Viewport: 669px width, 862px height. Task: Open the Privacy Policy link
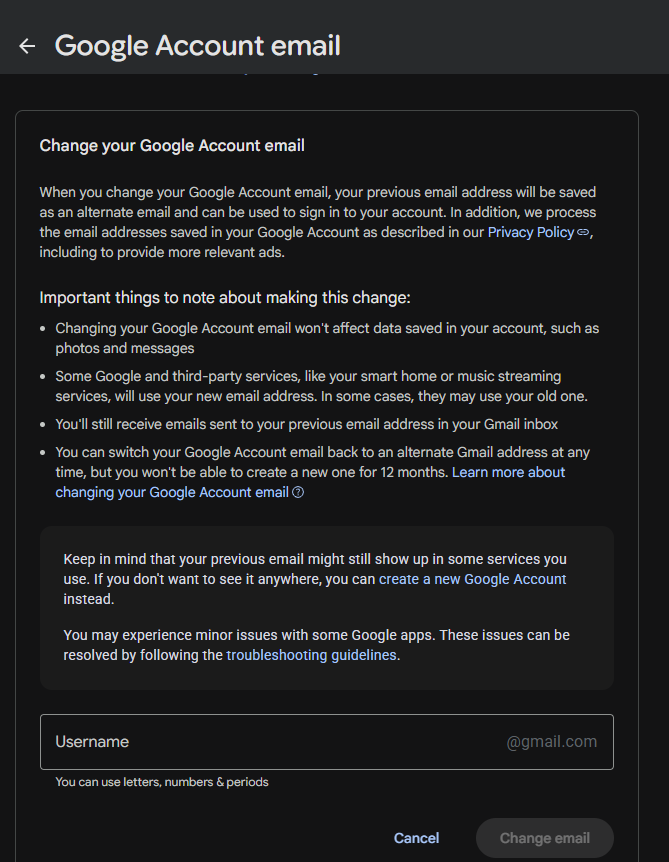coord(530,233)
